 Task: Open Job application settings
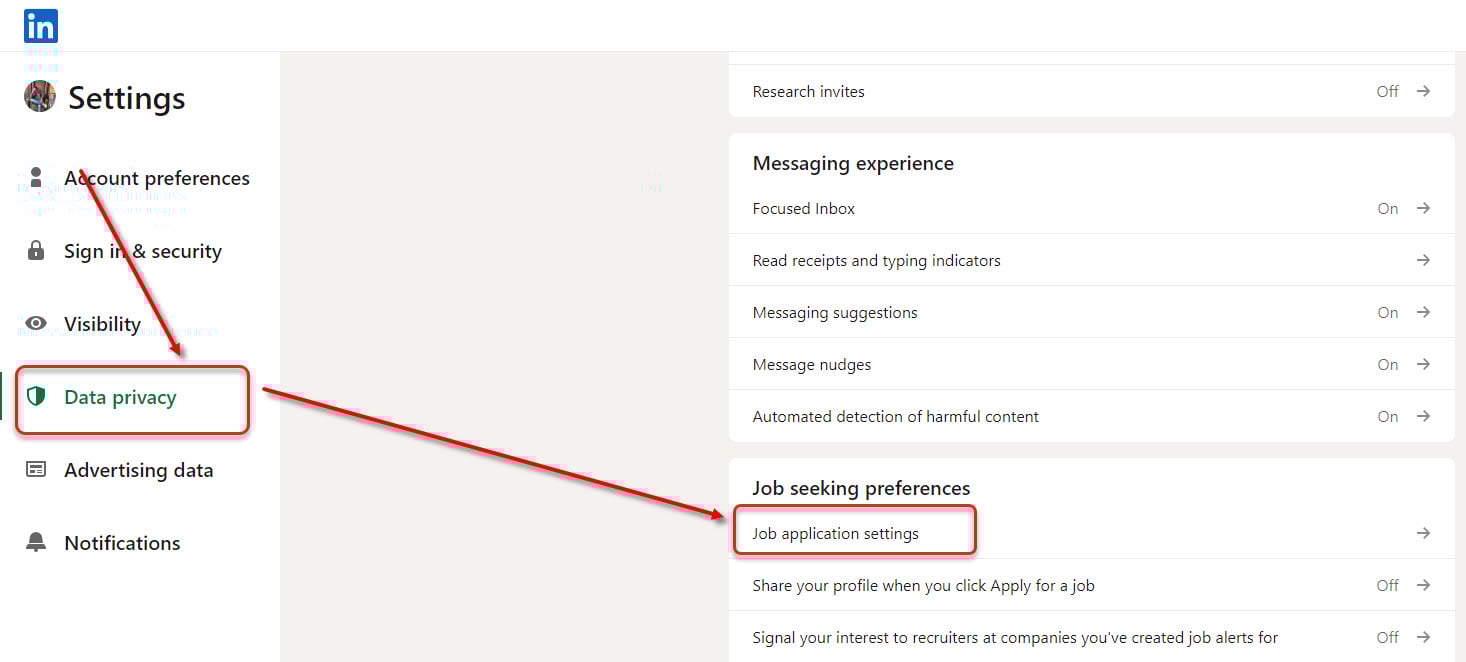coord(836,532)
